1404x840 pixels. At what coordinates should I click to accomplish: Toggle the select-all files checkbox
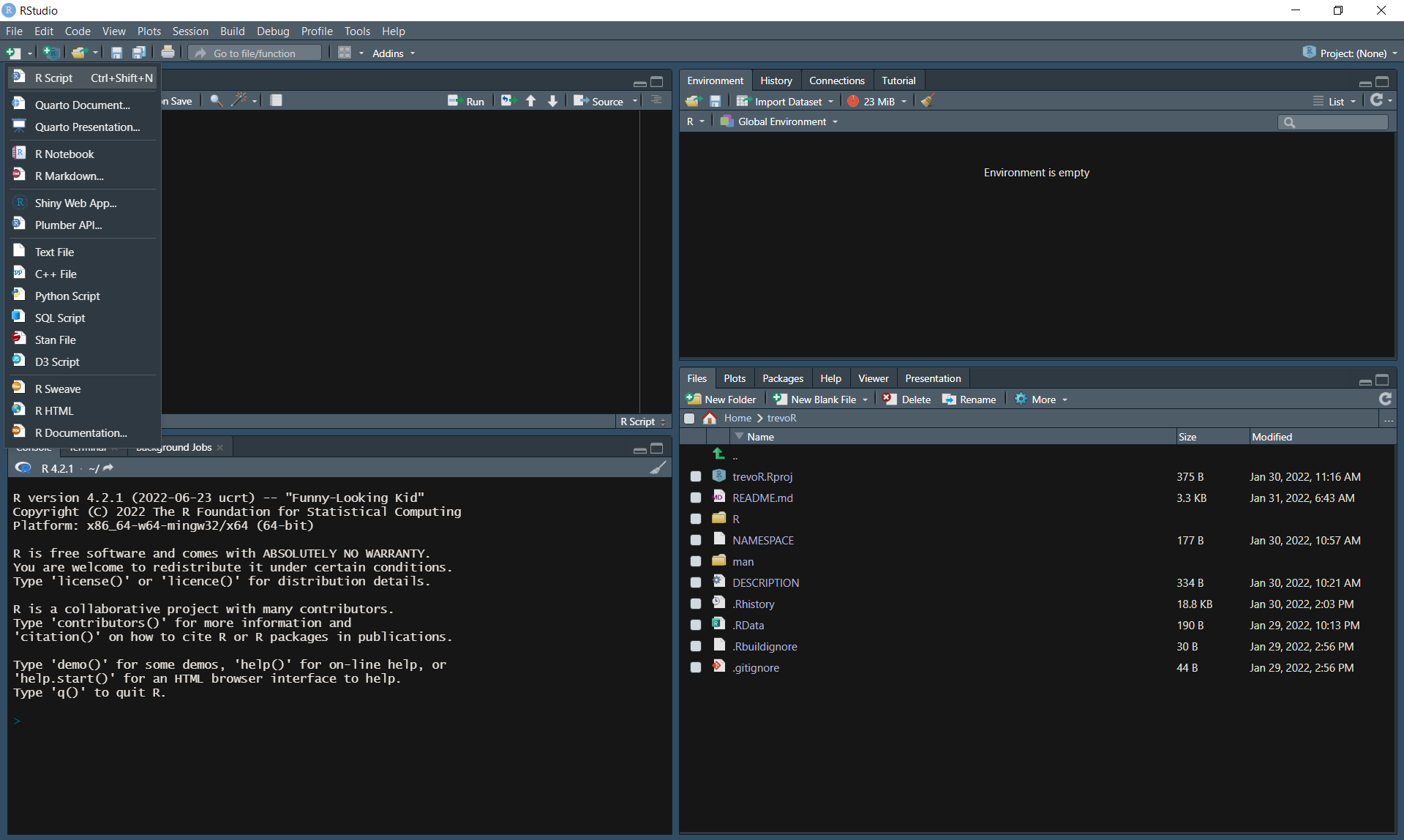pyautogui.click(x=689, y=419)
